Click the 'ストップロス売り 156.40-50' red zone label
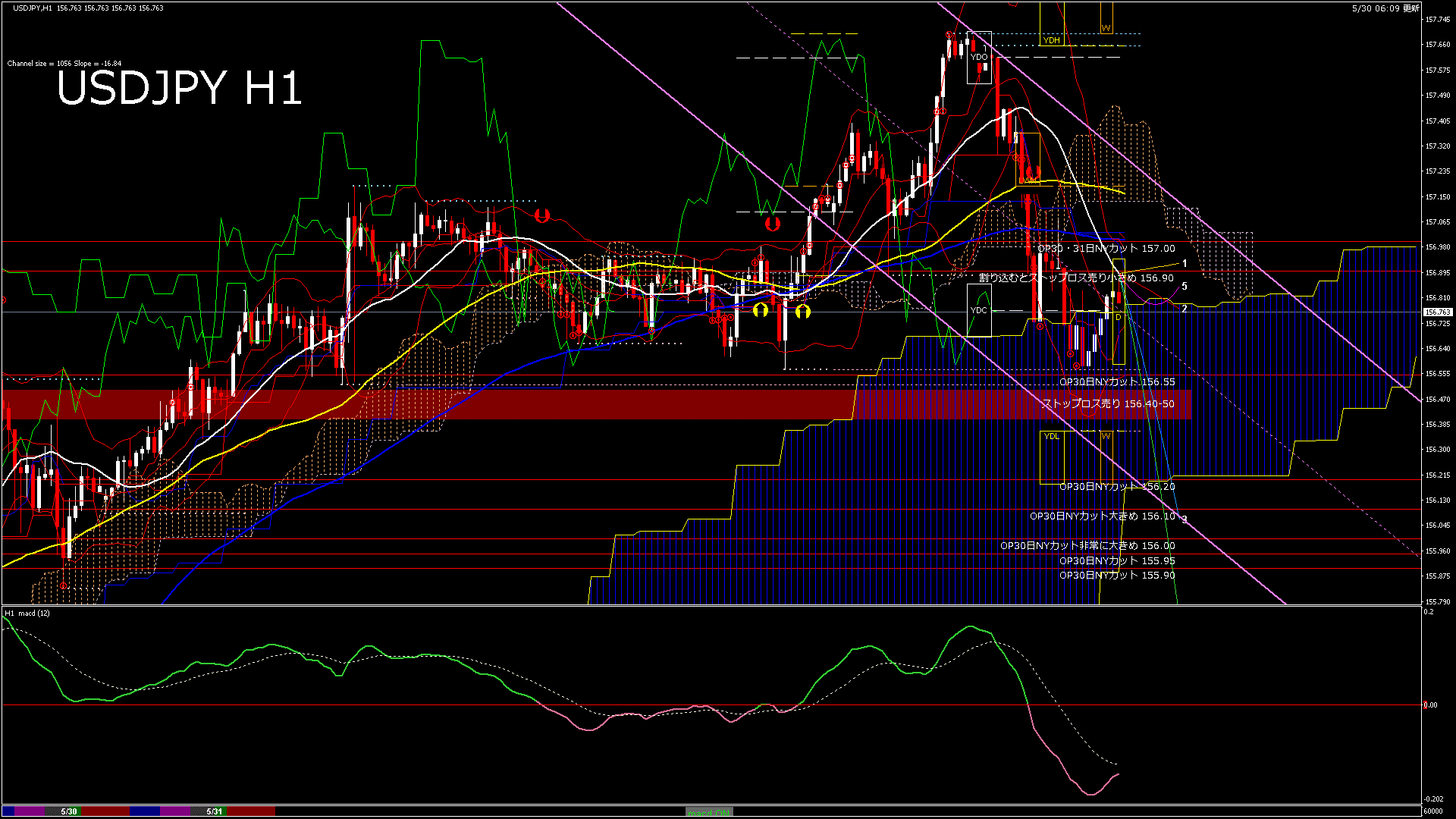1456x819 pixels. point(1107,404)
